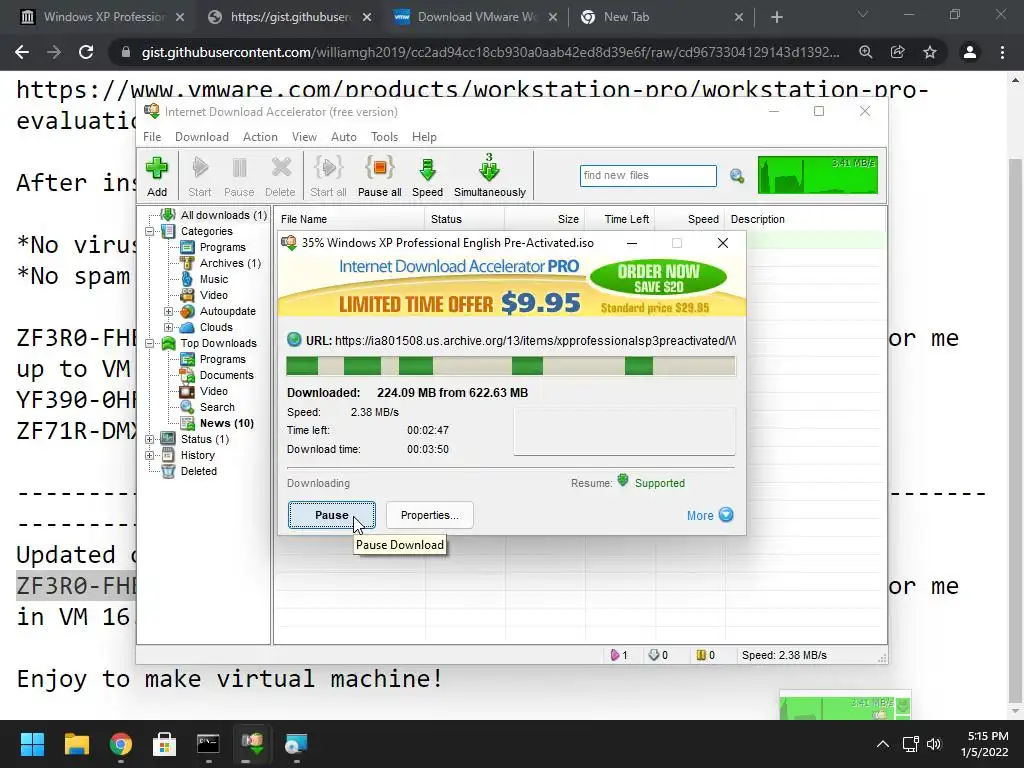Click the ORDER NOW banner button
1024x768 pixels.
coord(658,278)
